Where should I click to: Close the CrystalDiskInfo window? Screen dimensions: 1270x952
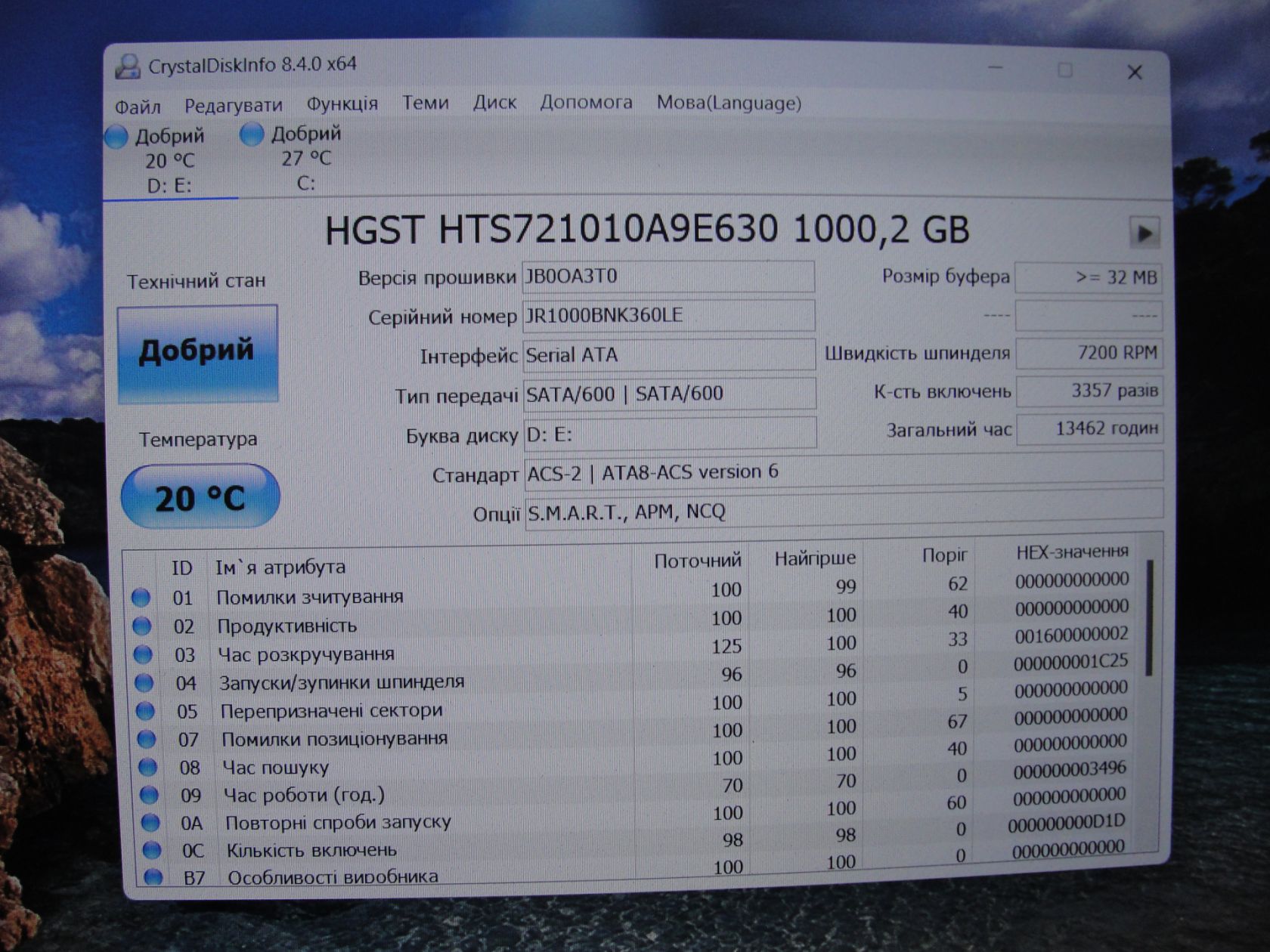click(x=1134, y=73)
